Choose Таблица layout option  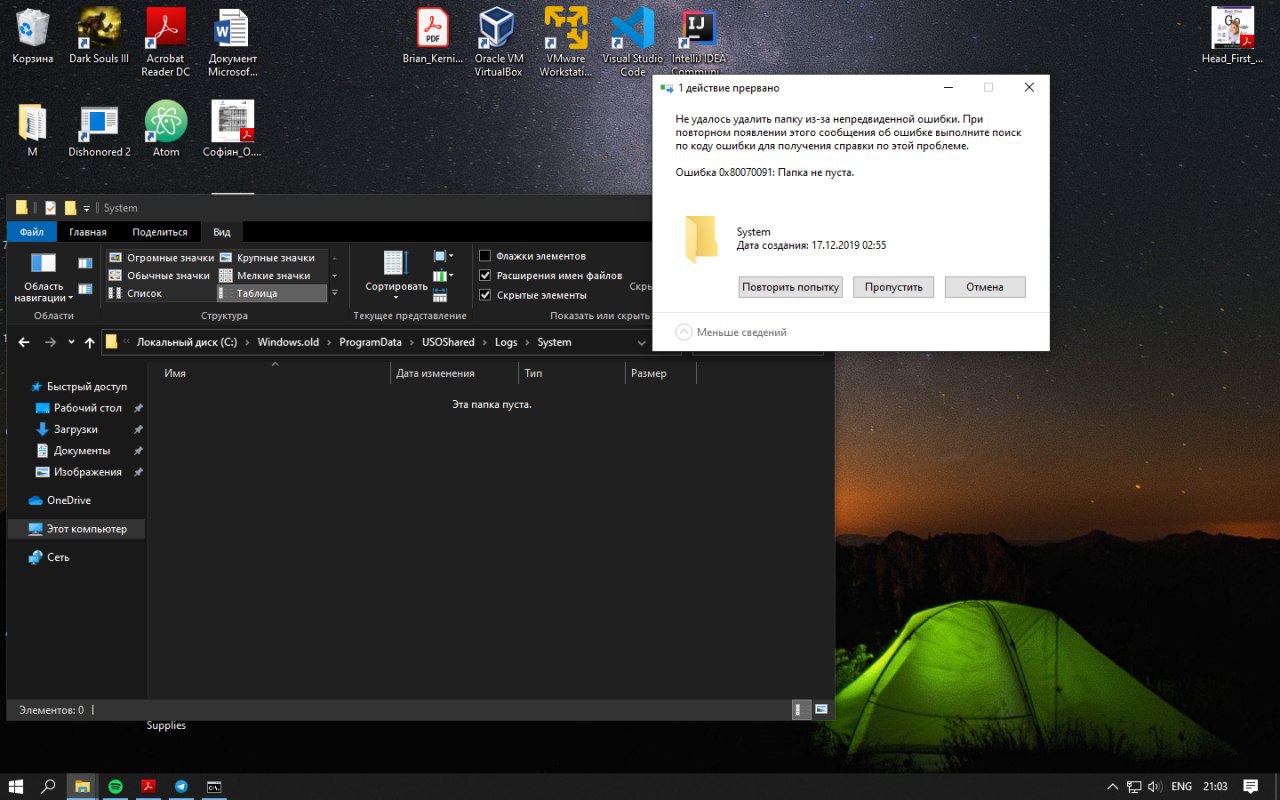coord(271,293)
